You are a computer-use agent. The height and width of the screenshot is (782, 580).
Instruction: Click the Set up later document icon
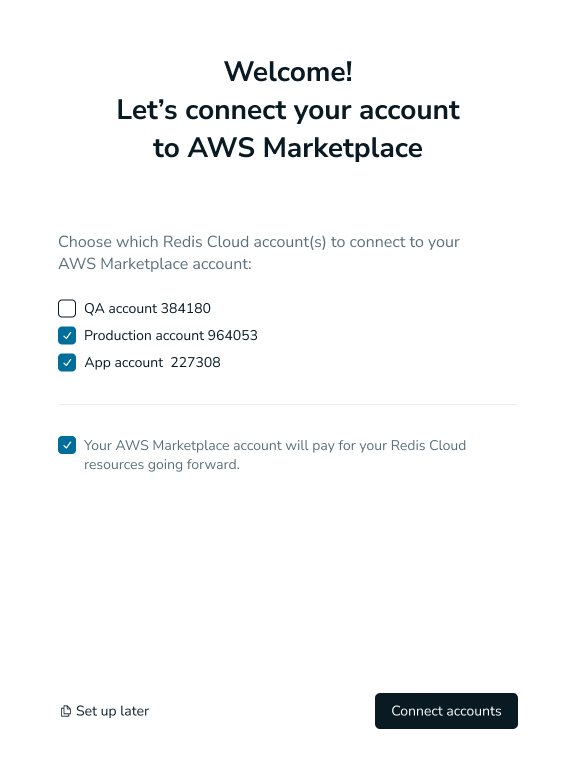pyautogui.click(x=65, y=711)
